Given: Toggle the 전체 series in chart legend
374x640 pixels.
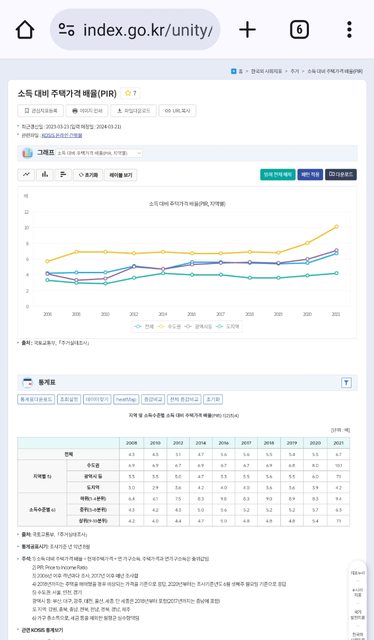Looking at the screenshot, I should (145, 327).
